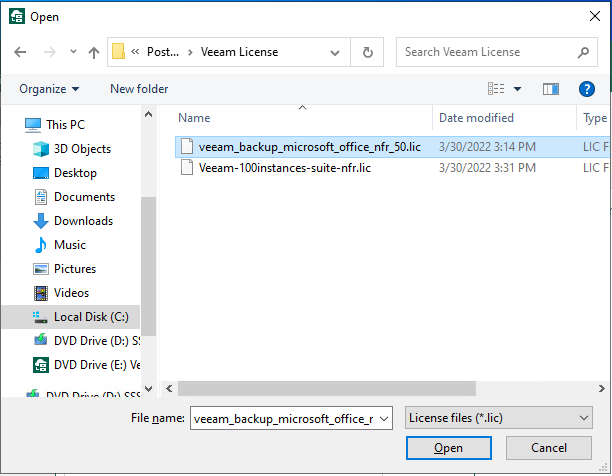Click sidebar scrollbar down arrow
The height and width of the screenshot is (476, 612).
(148, 389)
